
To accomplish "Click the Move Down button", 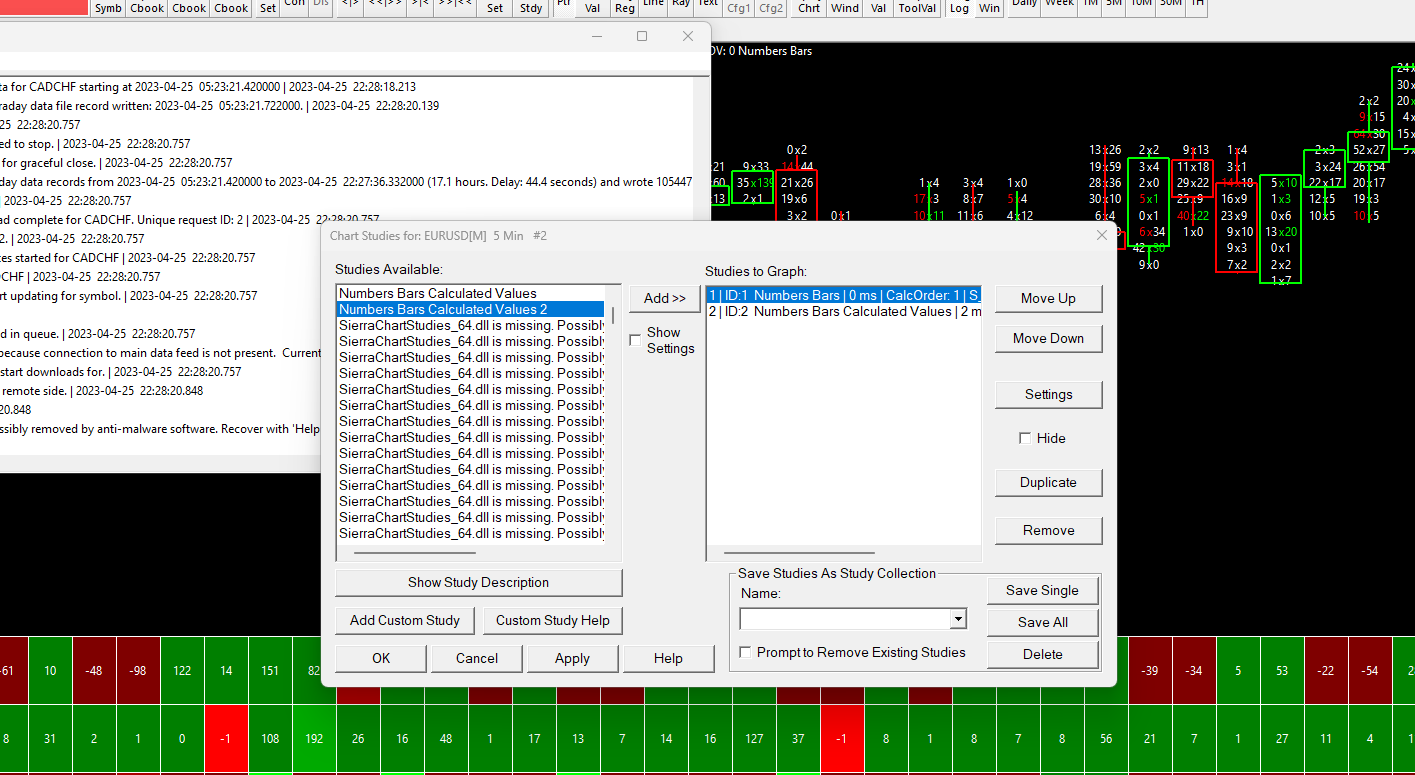I will (1048, 338).
